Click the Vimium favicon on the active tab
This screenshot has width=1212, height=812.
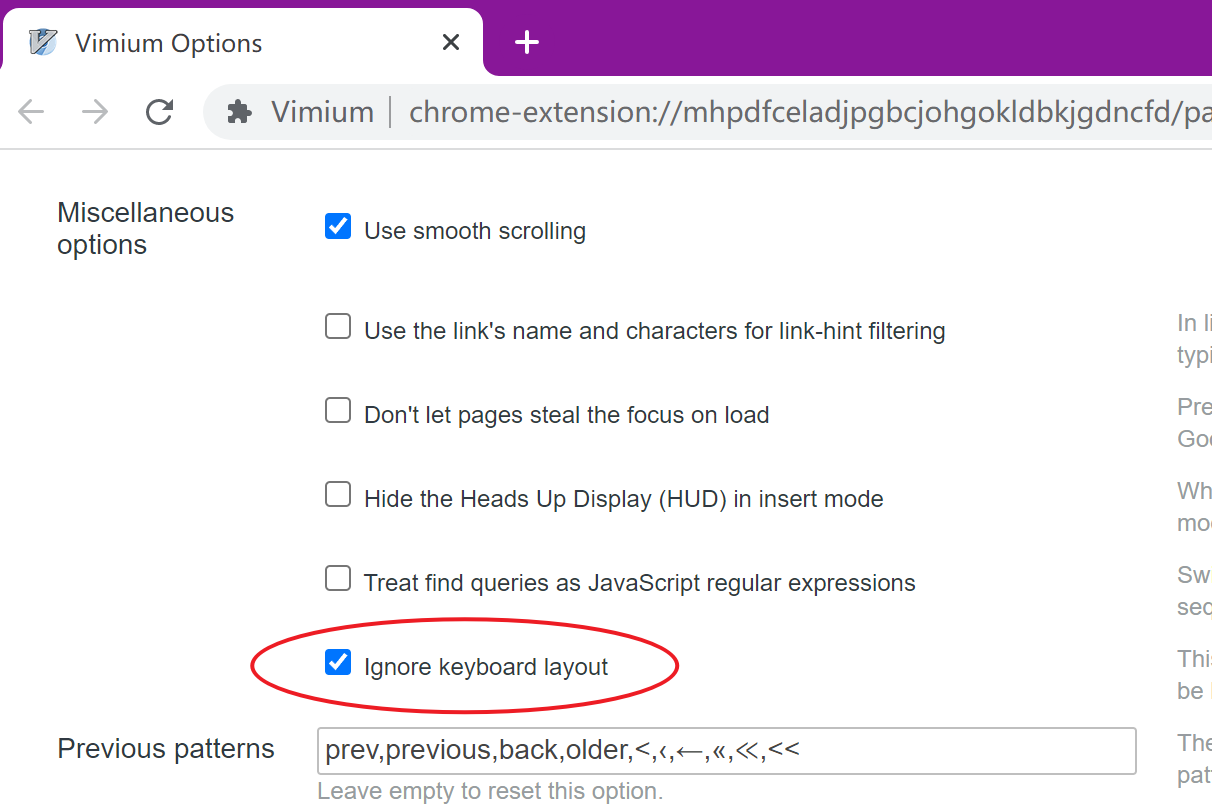coord(44,42)
